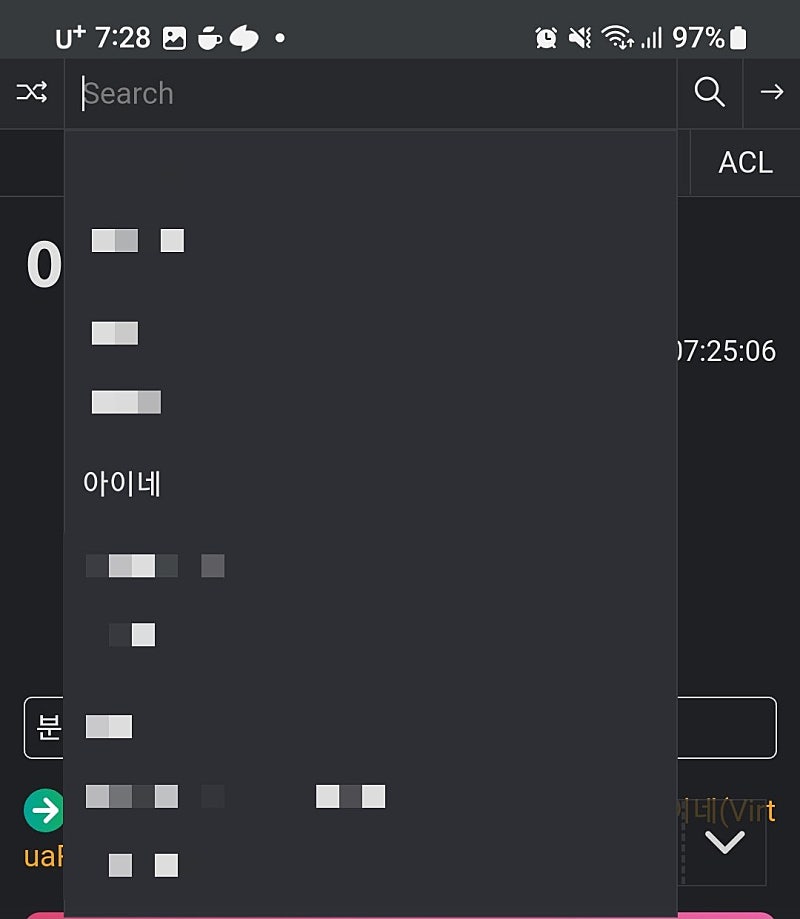Tap the coffee cup notification icon

210,38
